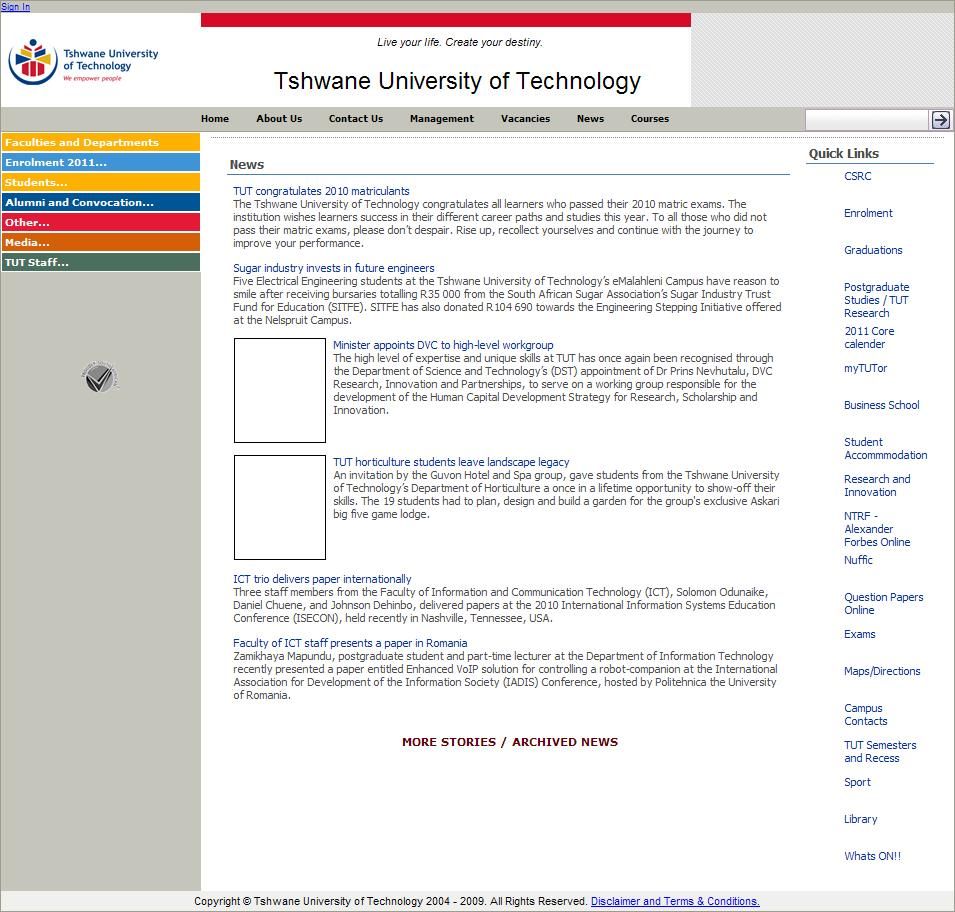Open the Nuffic quick link
This screenshot has width=955, height=912.
click(858, 560)
